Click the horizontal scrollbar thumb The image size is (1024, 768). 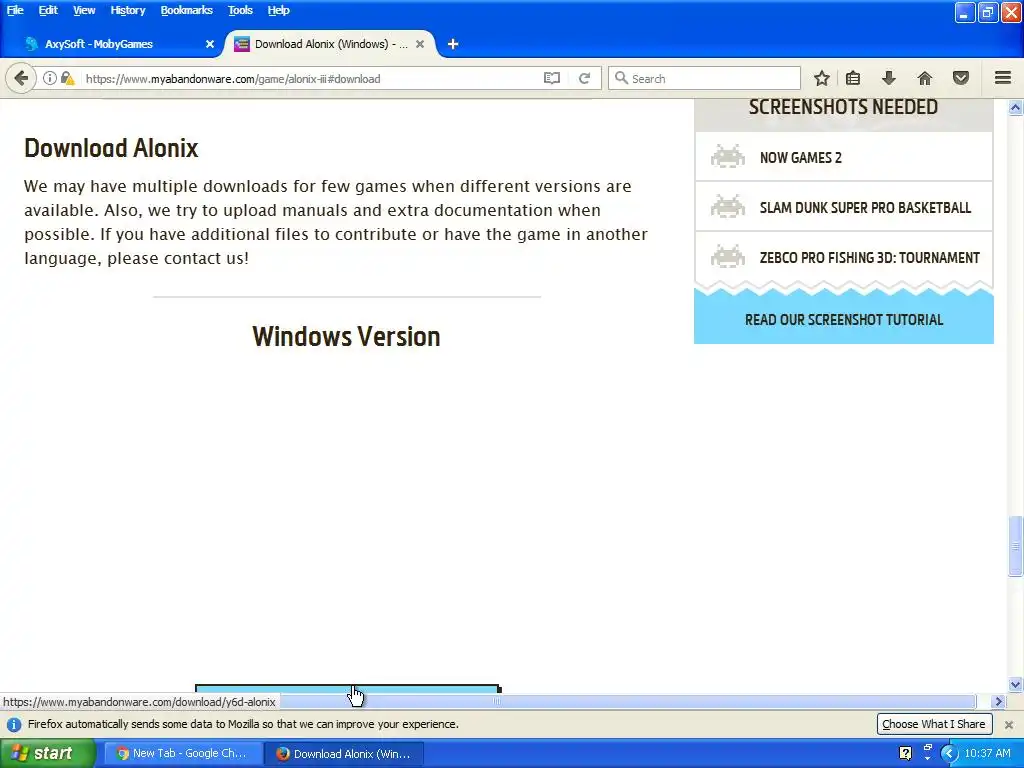pos(496,701)
